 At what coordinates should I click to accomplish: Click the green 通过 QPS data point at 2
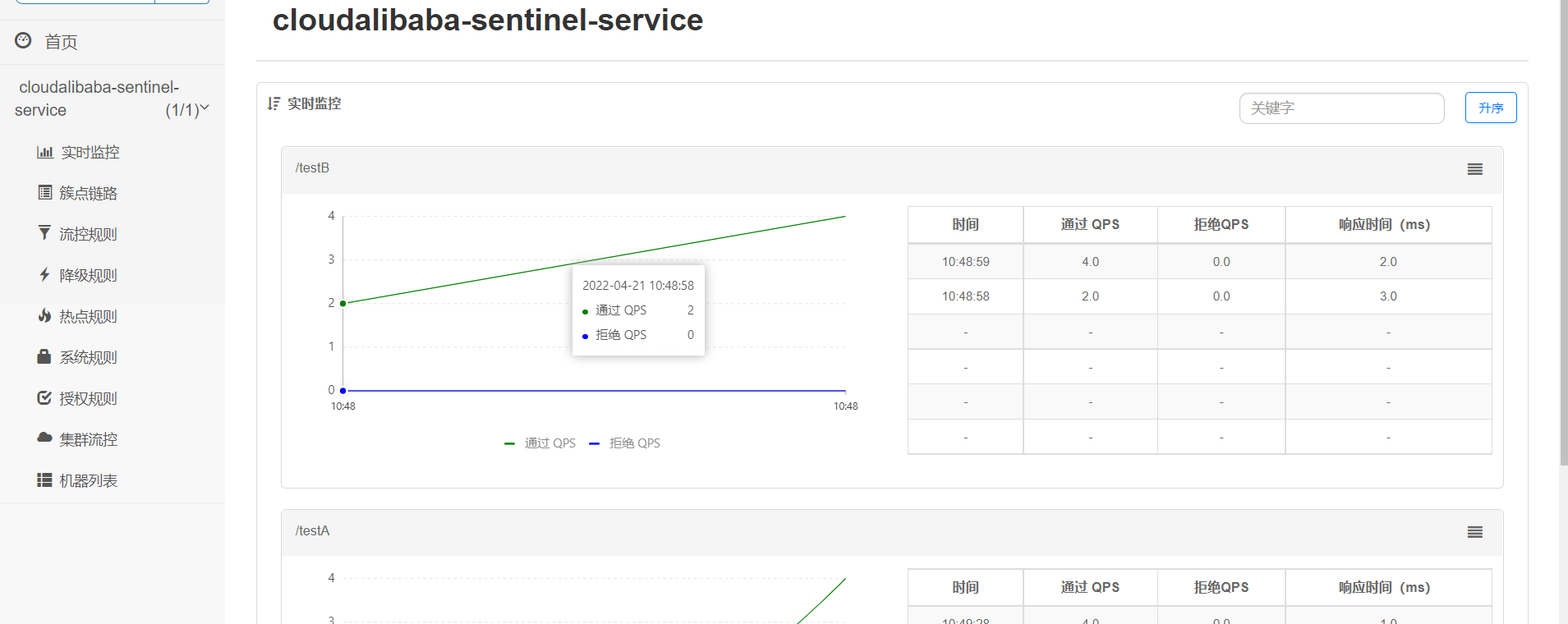(x=343, y=304)
